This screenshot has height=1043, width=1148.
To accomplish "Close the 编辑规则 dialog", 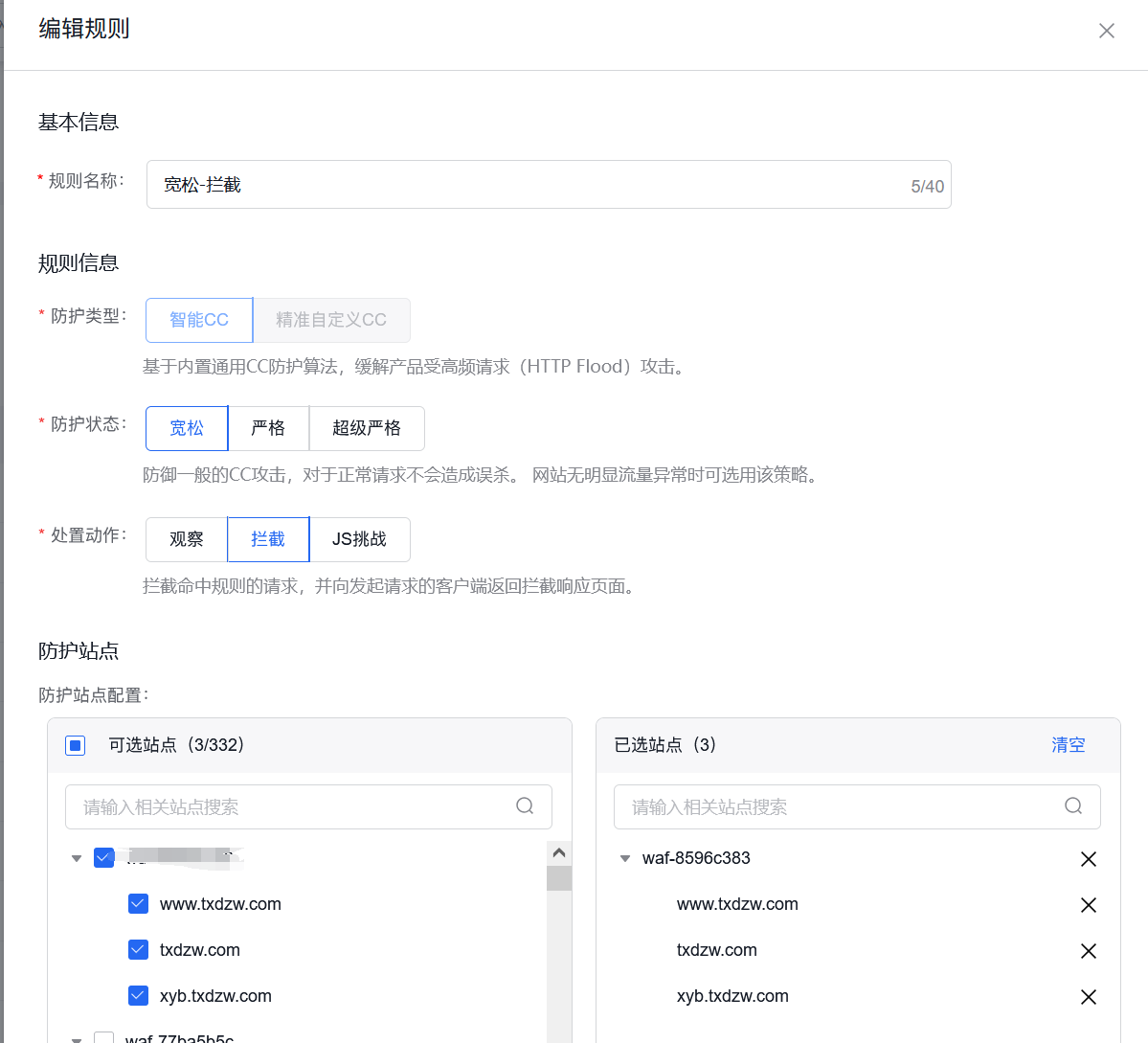I will tap(1106, 31).
